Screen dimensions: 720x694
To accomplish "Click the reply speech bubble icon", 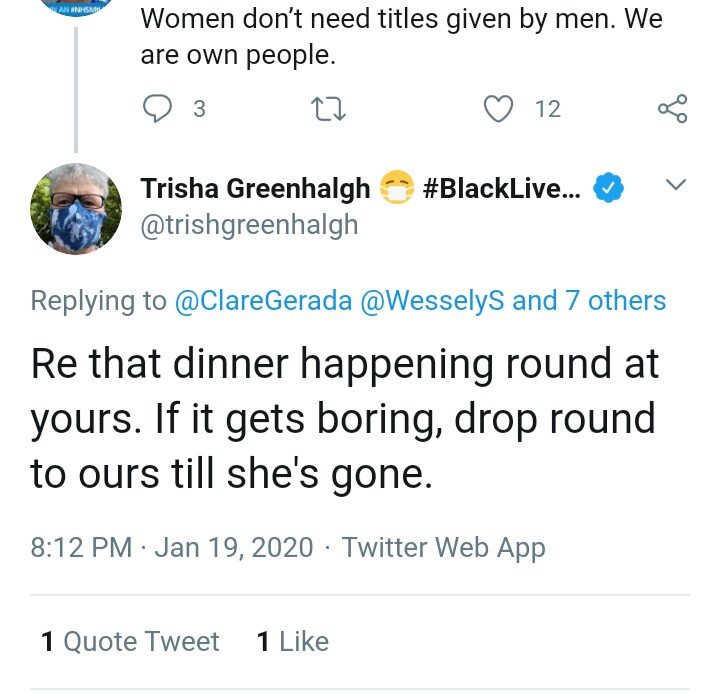I will [158, 108].
